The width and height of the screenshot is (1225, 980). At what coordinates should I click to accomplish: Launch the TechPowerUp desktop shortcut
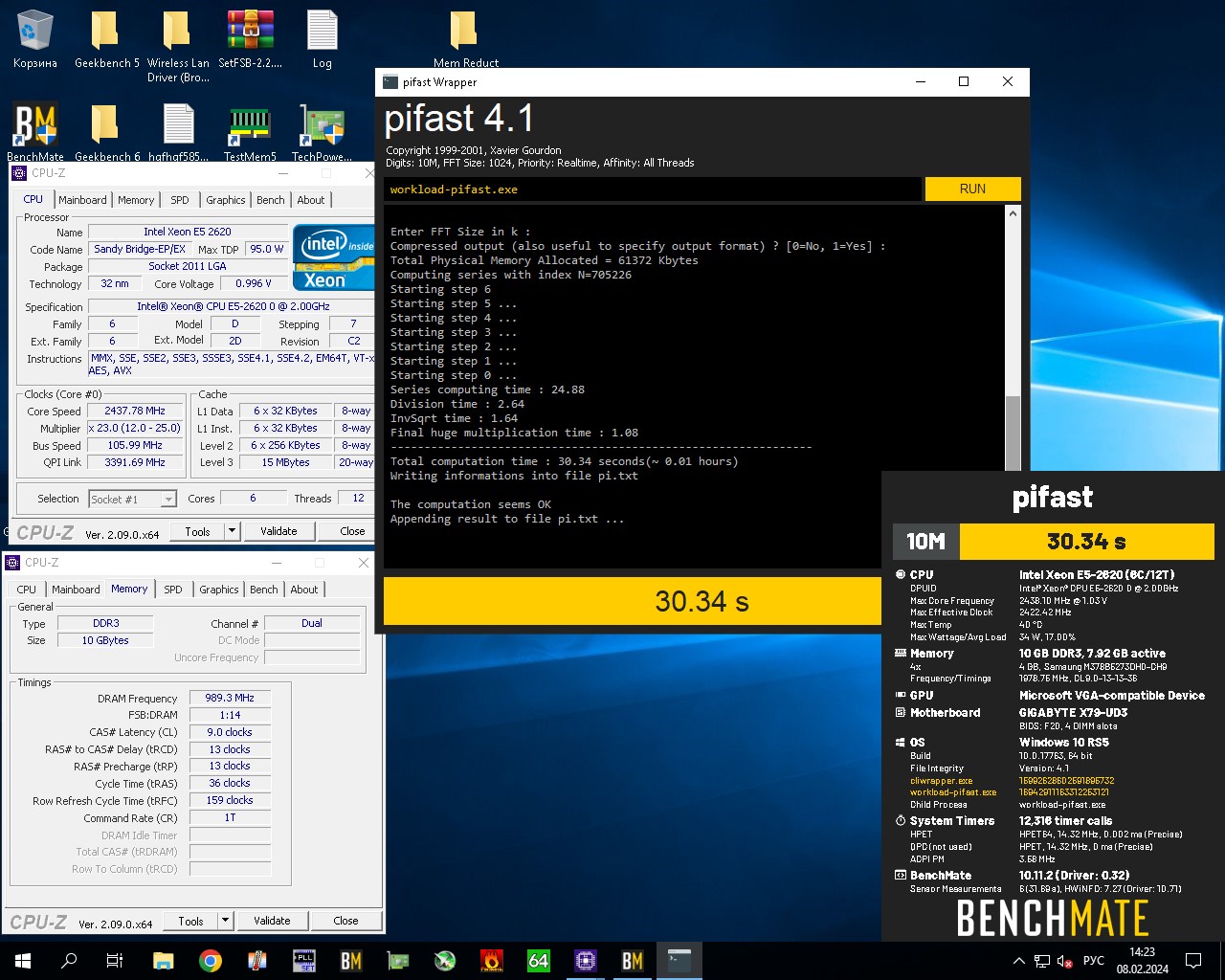[x=322, y=132]
